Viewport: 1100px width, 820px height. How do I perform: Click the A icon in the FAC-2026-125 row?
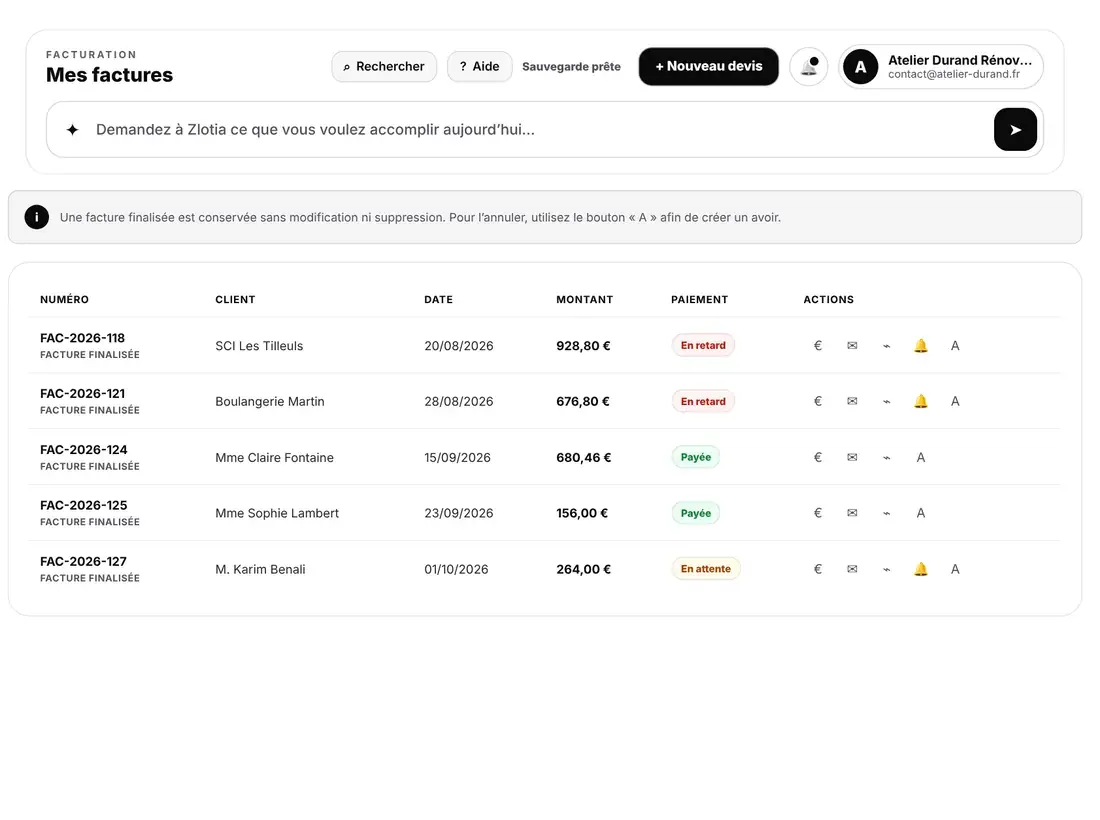point(920,513)
